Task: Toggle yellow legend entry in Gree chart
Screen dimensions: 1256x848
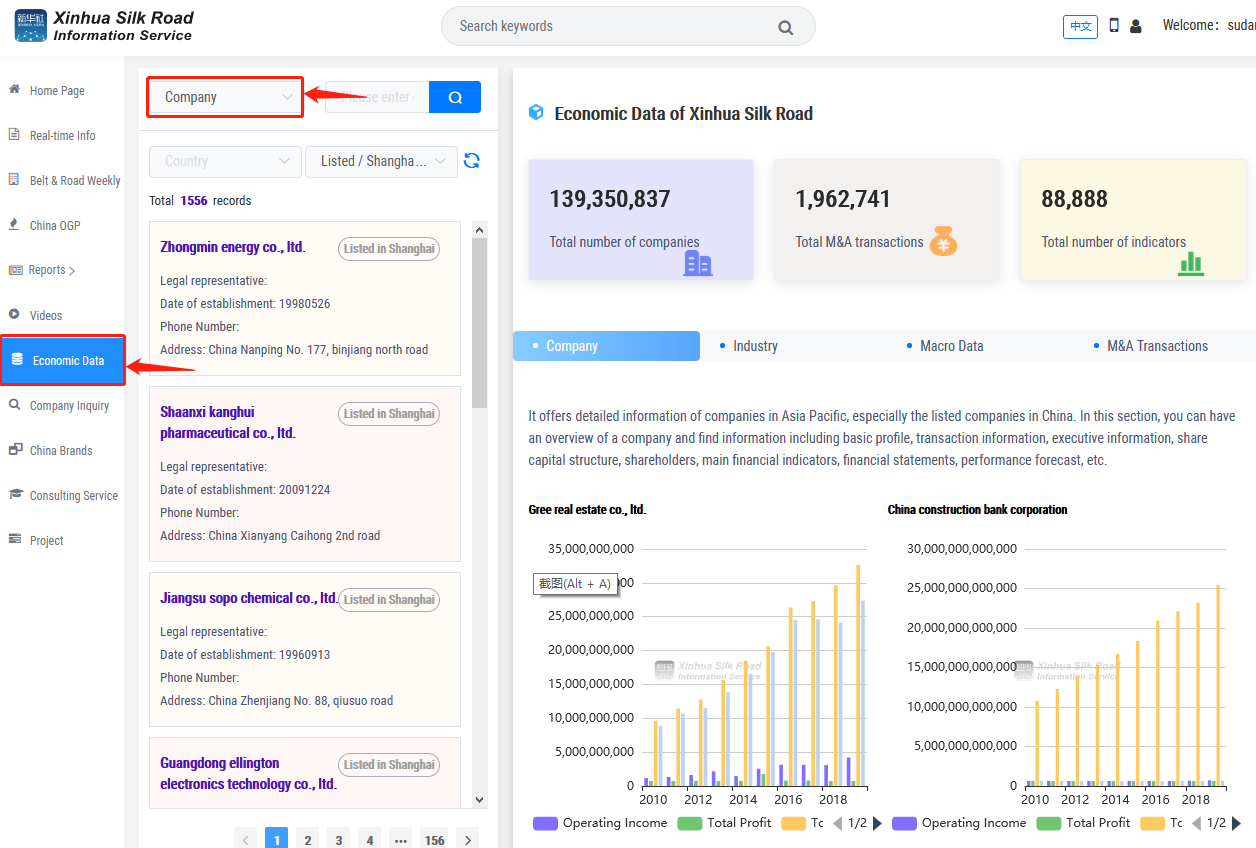Action: [x=803, y=823]
